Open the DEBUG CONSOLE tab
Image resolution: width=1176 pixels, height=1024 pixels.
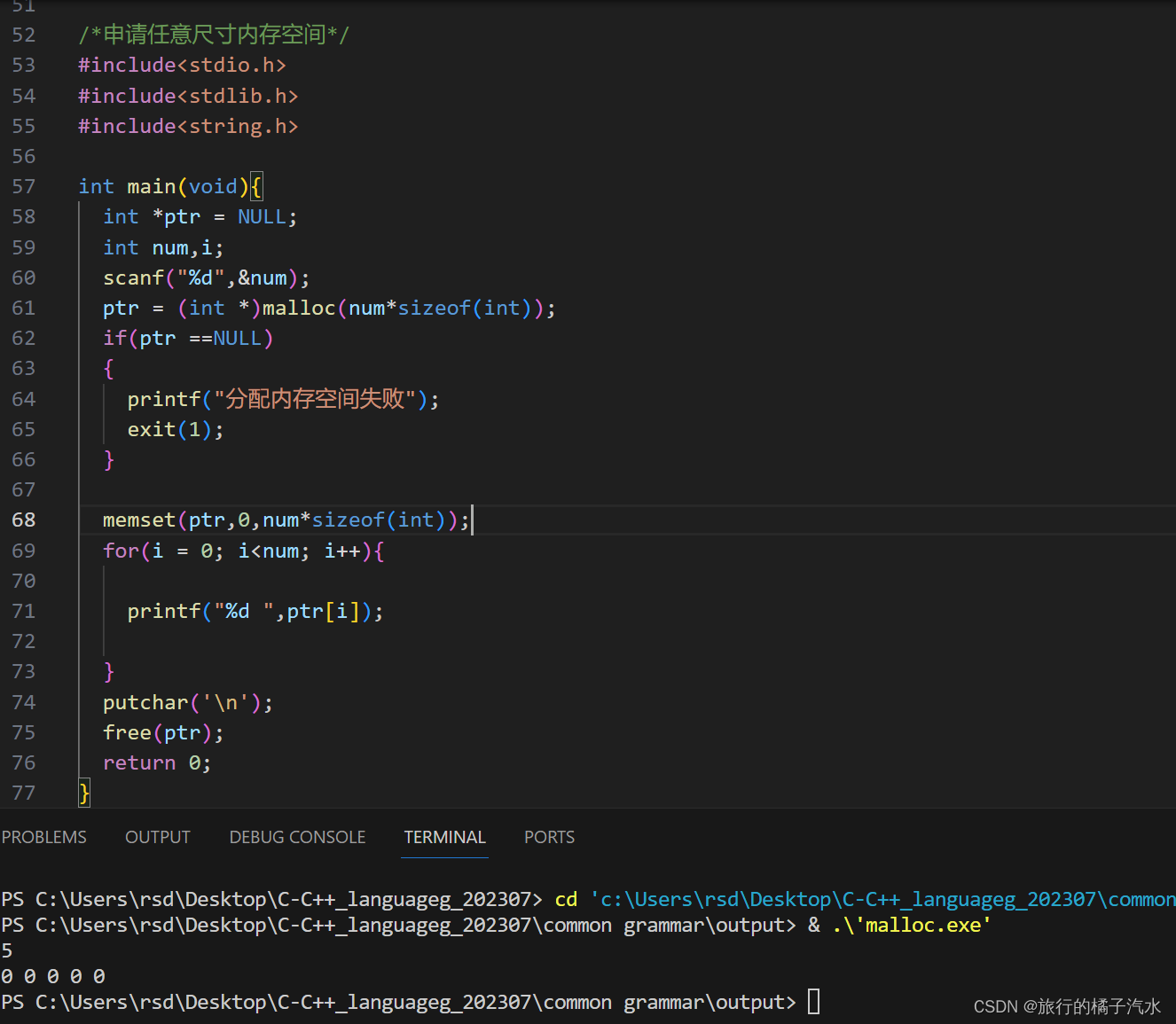297,837
